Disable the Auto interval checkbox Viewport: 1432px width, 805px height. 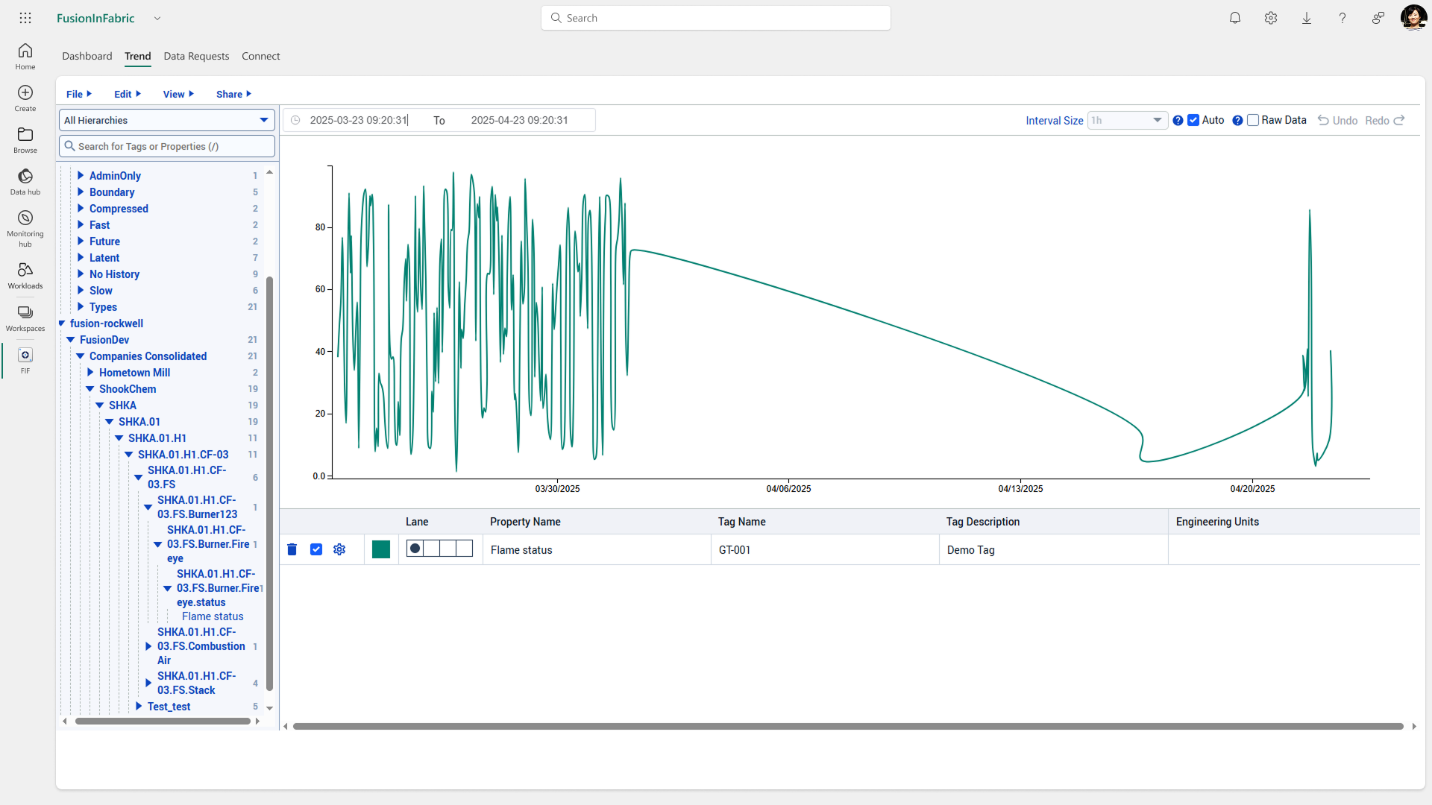[x=1192, y=120]
